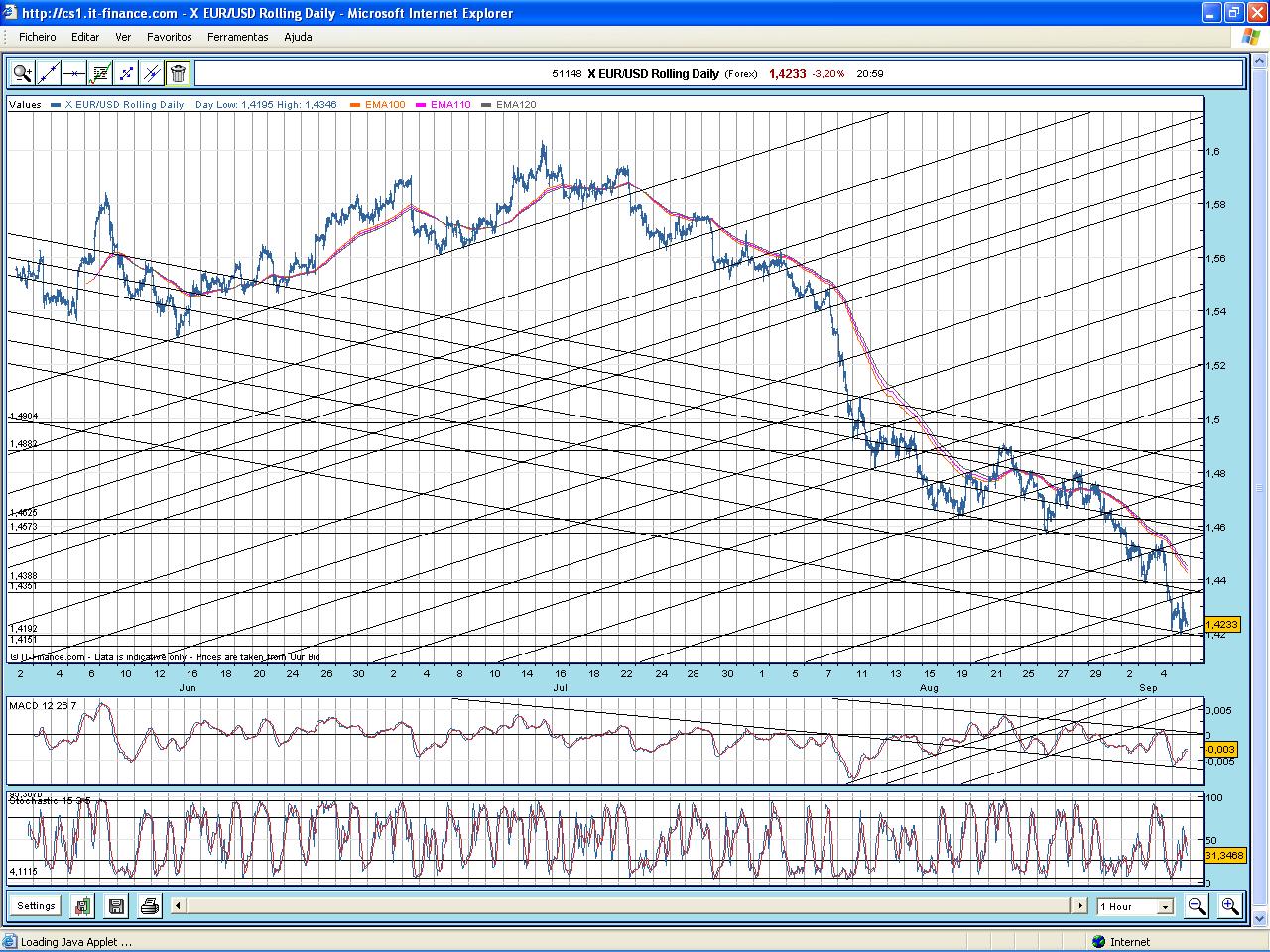1270x952 pixels.
Task: Click the 1,4882 horizontal level label
Action: (23, 444)
